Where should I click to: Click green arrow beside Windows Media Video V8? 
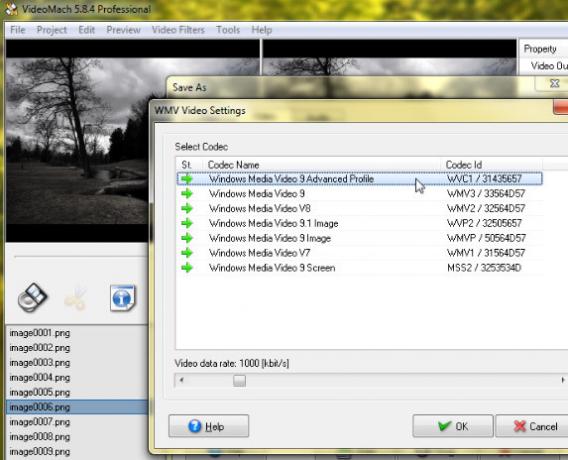[187, 209]
